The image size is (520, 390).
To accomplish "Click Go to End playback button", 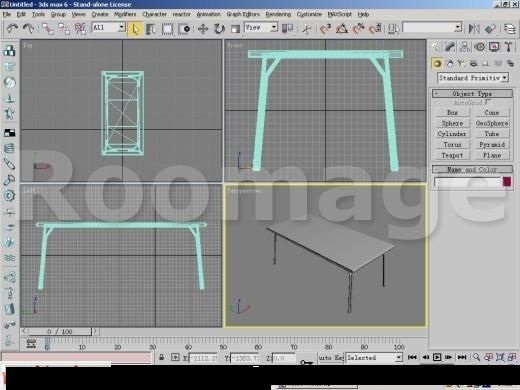I will tap(462, 357).
